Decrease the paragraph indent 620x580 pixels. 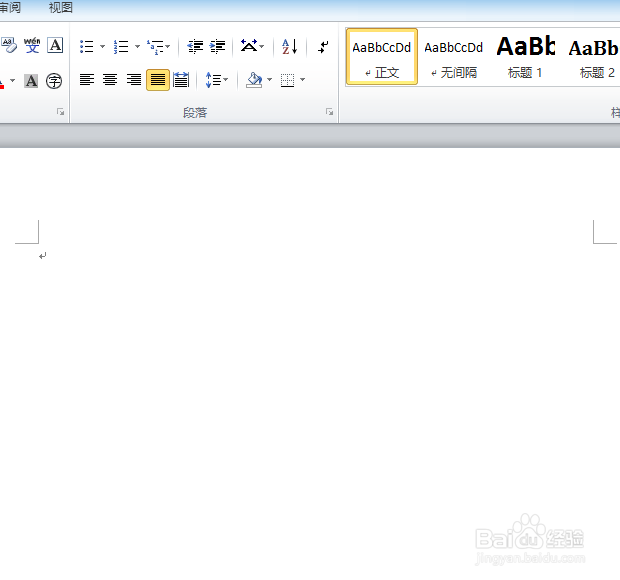pos(195,46)
